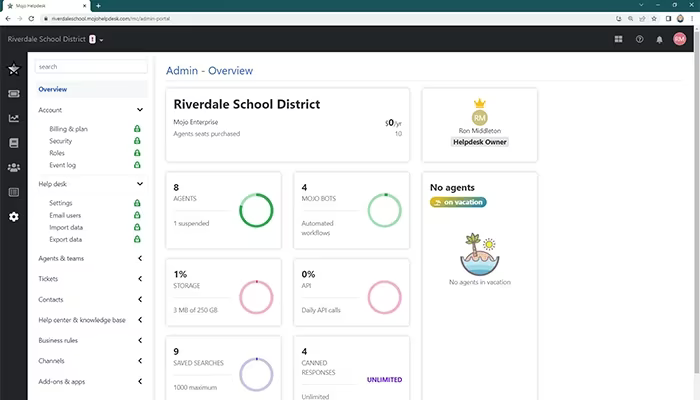Open the knowledge base book icon
Viewport: 700px width, 400px height.
pos(14,143)
